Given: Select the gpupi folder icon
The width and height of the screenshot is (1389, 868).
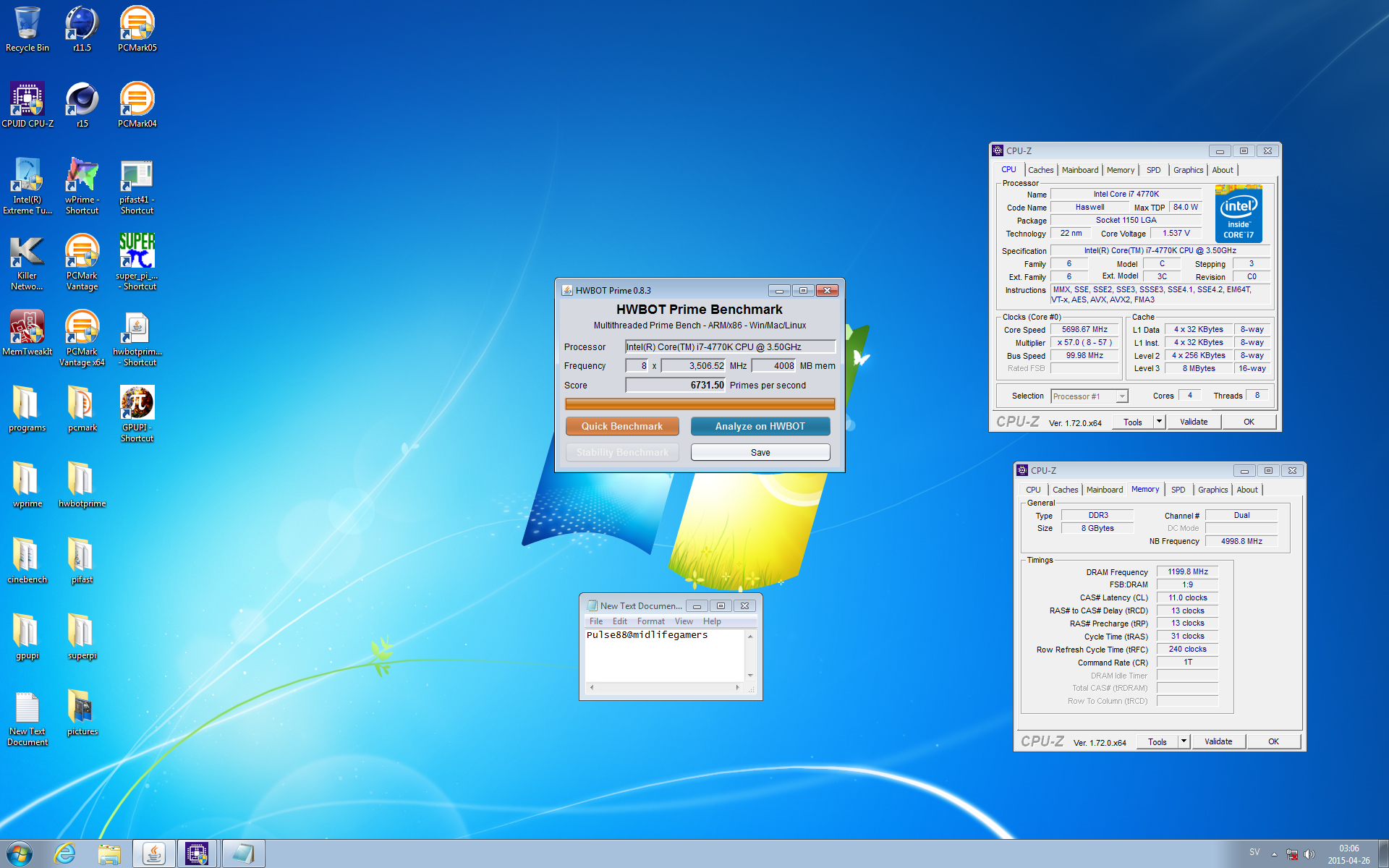Looking at the screenshot, I should [27, 637].
